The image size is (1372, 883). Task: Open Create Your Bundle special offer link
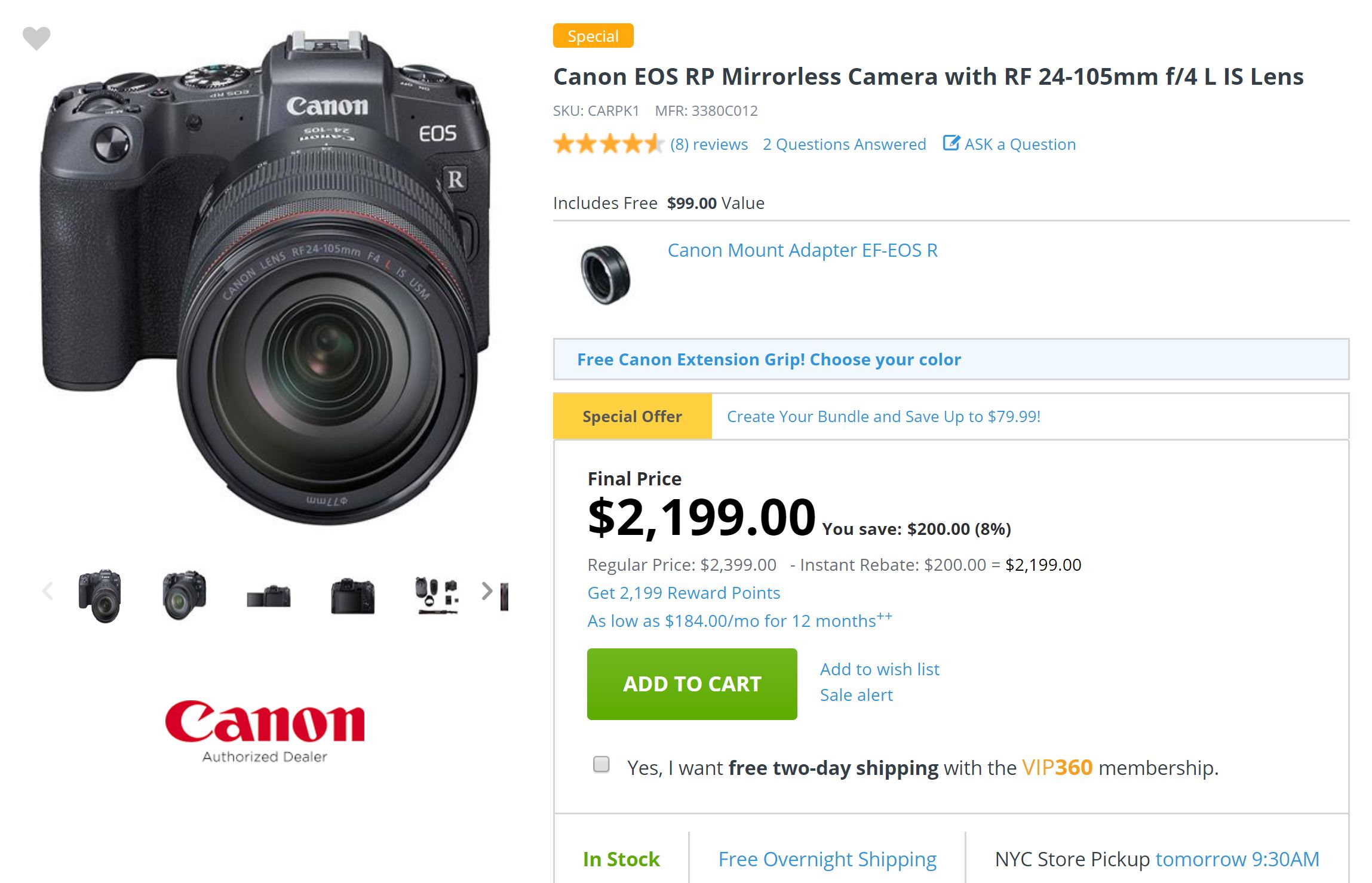[883, 417]
